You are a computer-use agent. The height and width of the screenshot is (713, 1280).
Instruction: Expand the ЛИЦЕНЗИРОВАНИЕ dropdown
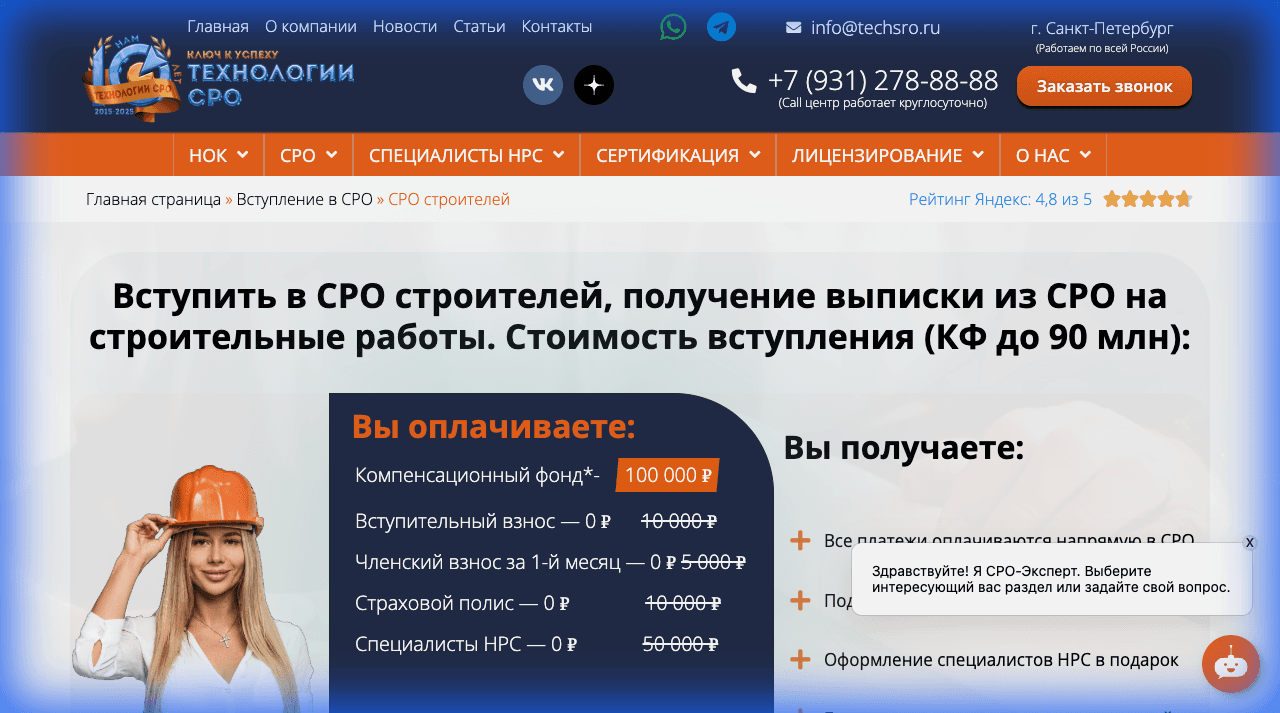click(x=886, y=154)
